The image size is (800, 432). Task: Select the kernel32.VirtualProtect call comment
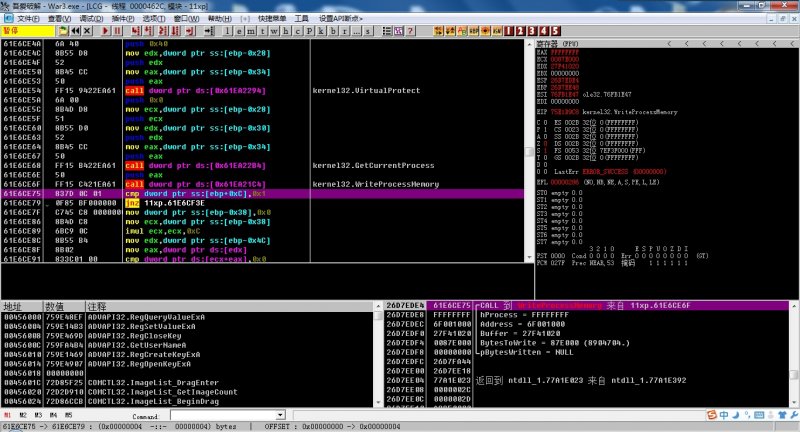pos(366,91)
